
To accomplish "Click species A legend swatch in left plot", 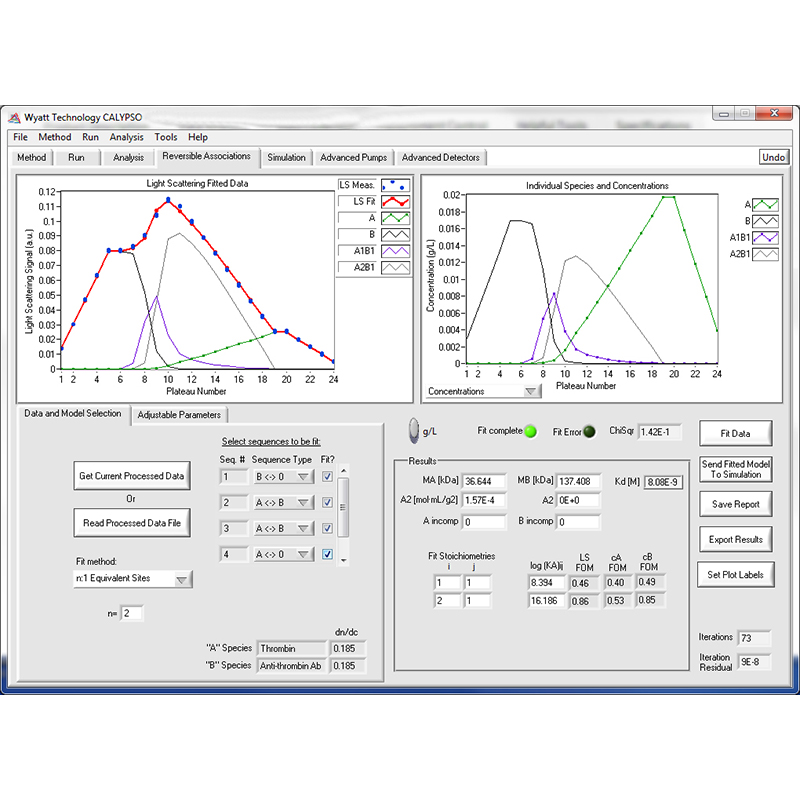I will (395, 218).
